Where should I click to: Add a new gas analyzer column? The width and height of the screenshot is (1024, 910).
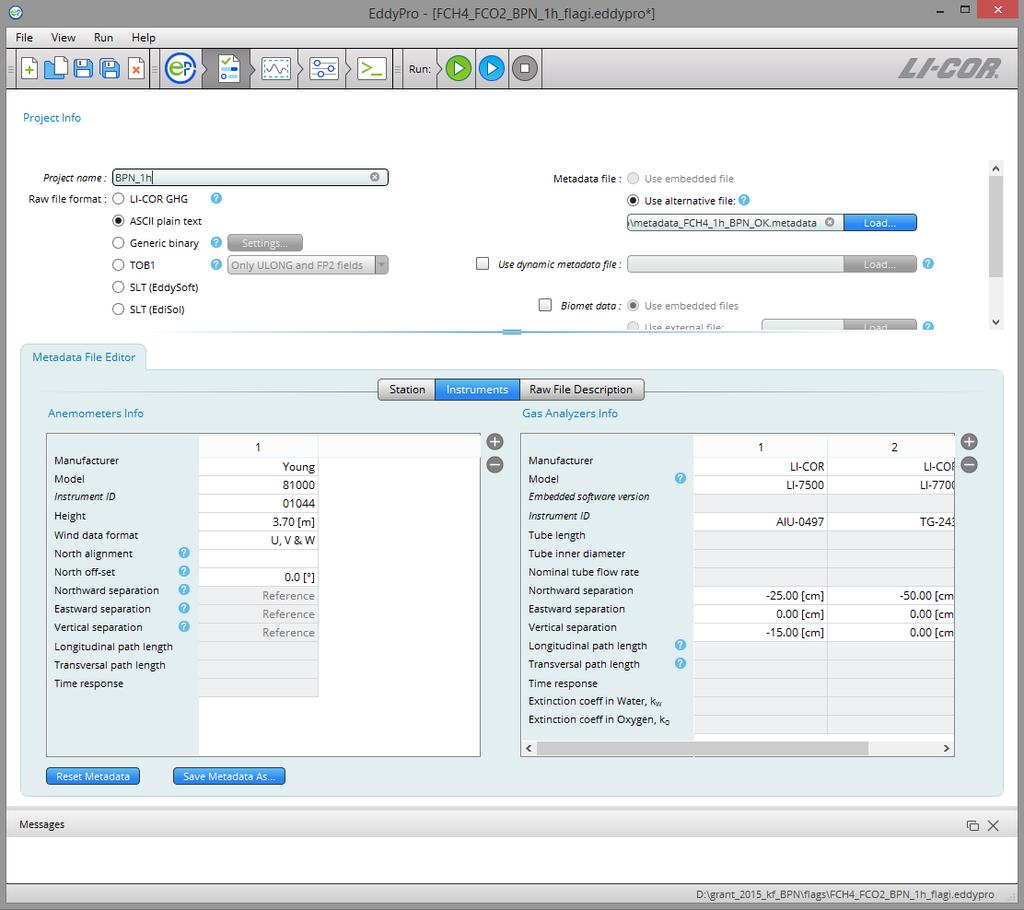click(969, 442)
